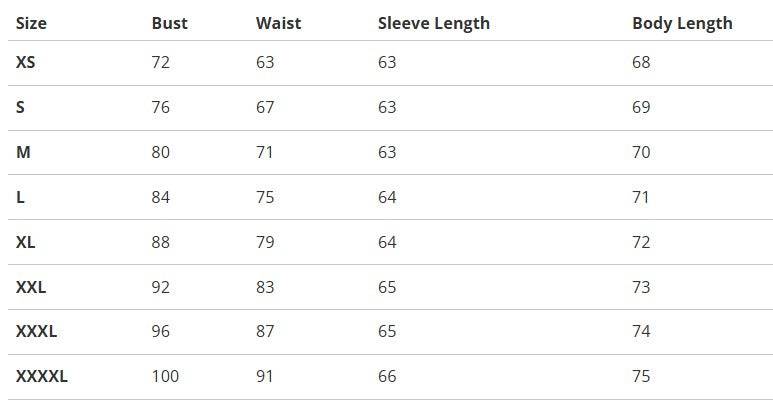This screenshot has height=406, width=773.
Task: Click body length value 68 for XS
Action: coord(641,62)
